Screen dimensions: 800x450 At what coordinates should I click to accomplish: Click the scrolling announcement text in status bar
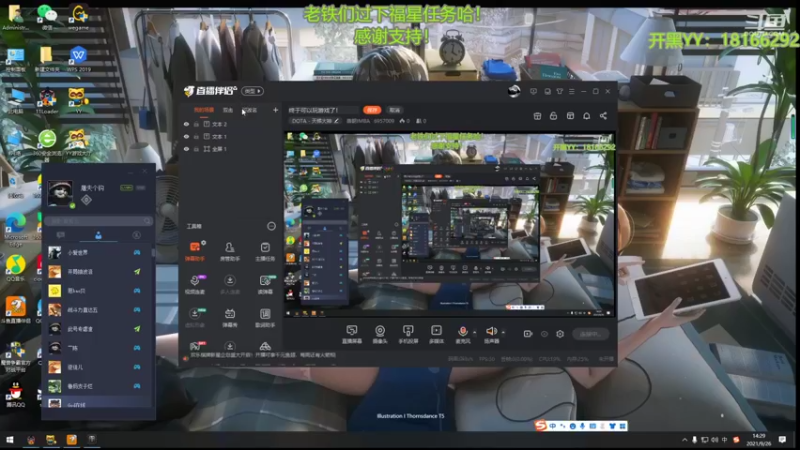pos(263,355)
